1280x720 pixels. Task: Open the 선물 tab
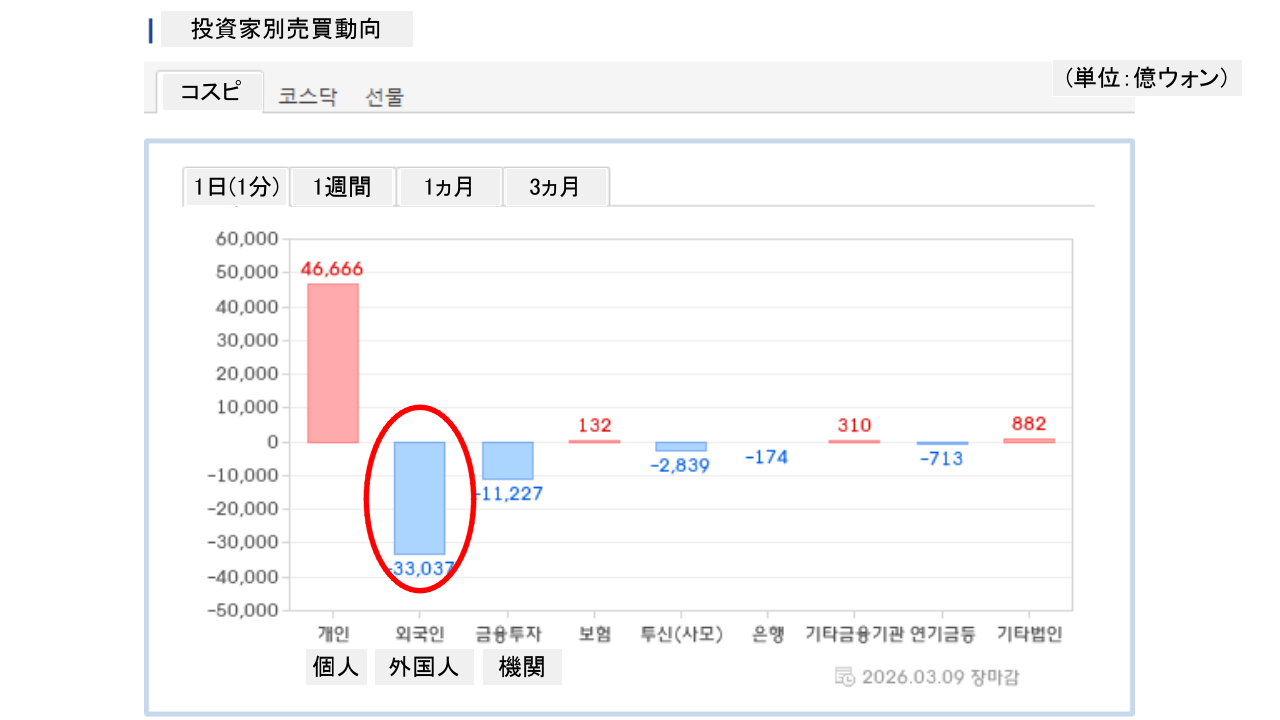pyautogui.click(x=385, y=97)
